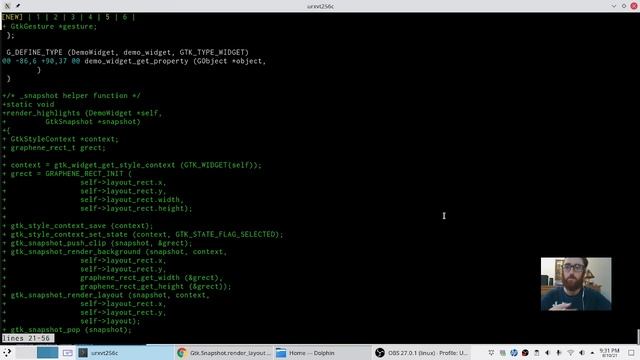Open the red round system tray icon
Viewport: 640px width, 360px height.
click(x=525, y=353)
